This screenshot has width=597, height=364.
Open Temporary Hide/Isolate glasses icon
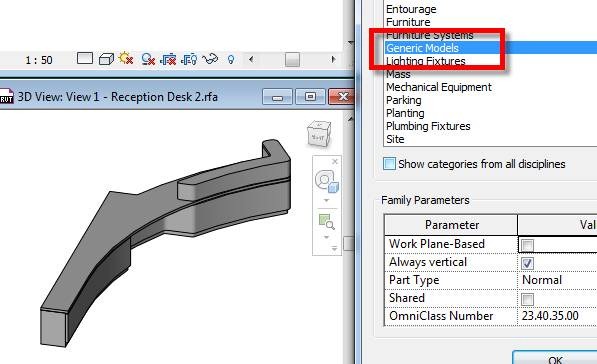[210, 59]
